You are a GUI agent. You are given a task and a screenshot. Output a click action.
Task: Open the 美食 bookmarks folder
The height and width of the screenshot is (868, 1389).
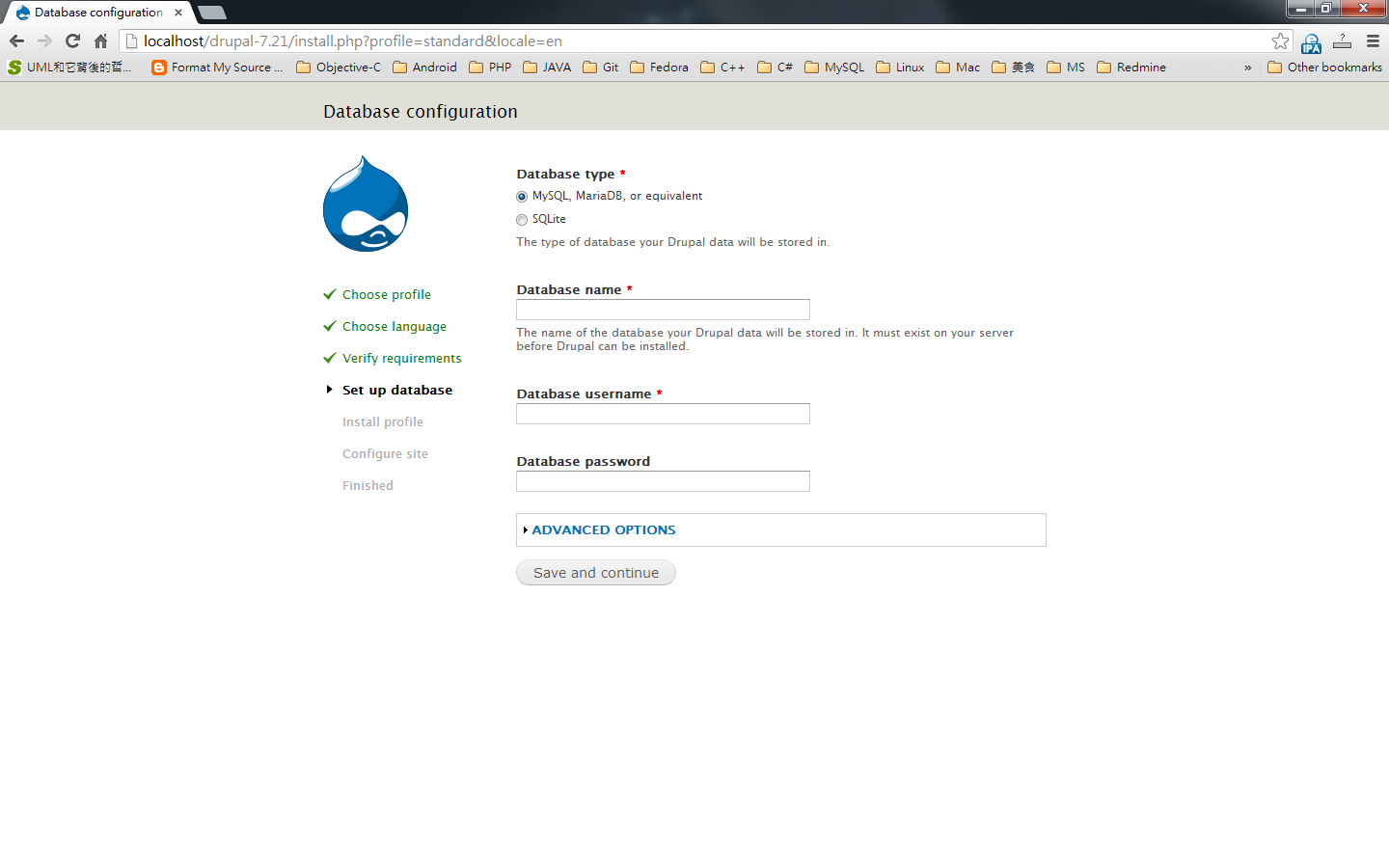coord(1013,67)
